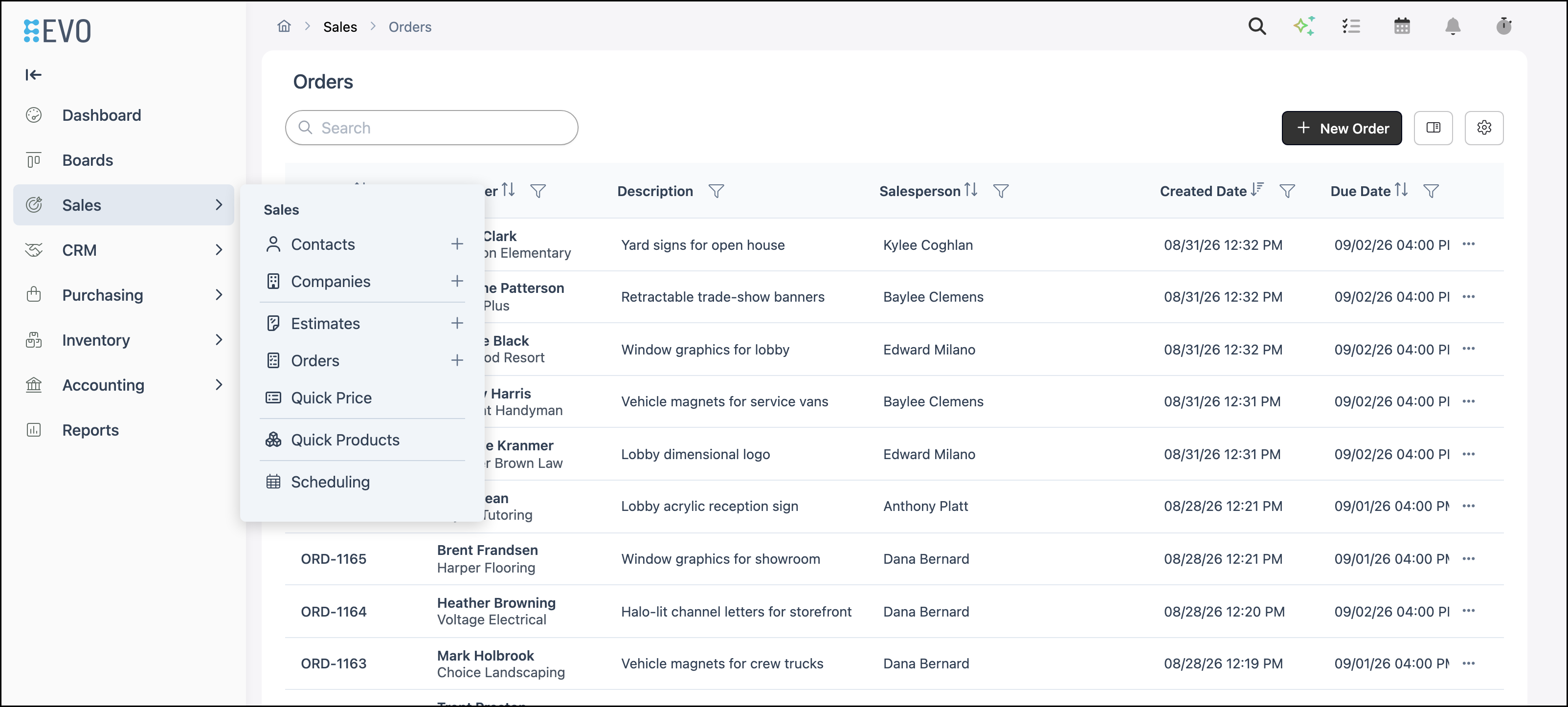Click customer Mark Holbrook

tap(485, 655)
